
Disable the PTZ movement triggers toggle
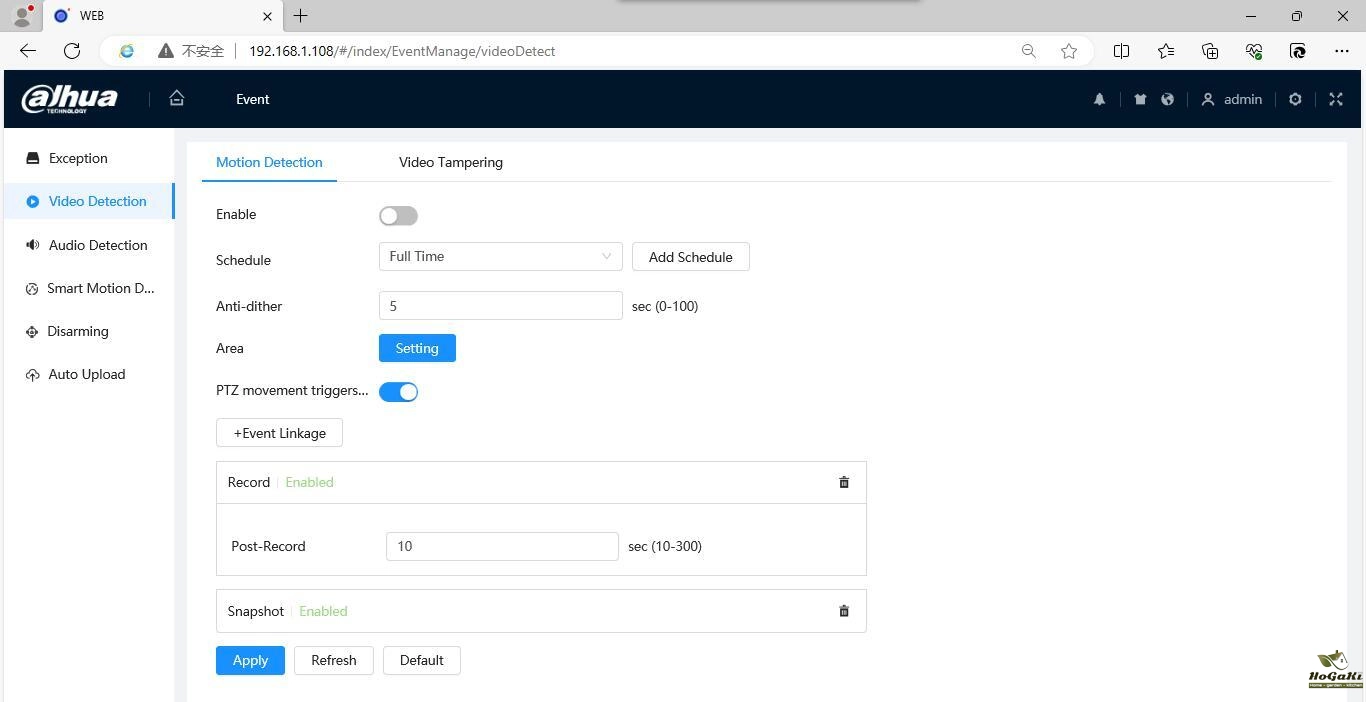(398, 392)
